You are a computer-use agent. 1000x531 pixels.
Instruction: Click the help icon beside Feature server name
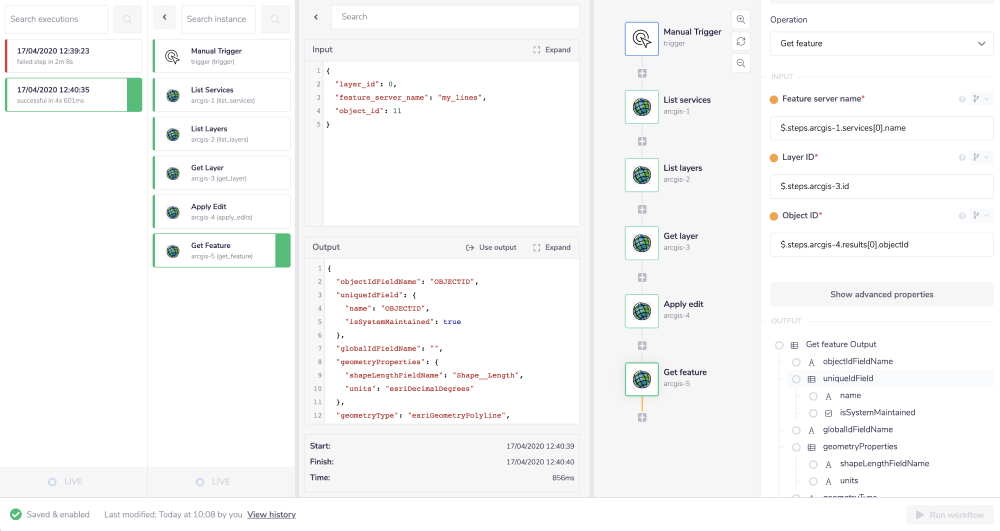pyautogui.click(x=962, y=99)
